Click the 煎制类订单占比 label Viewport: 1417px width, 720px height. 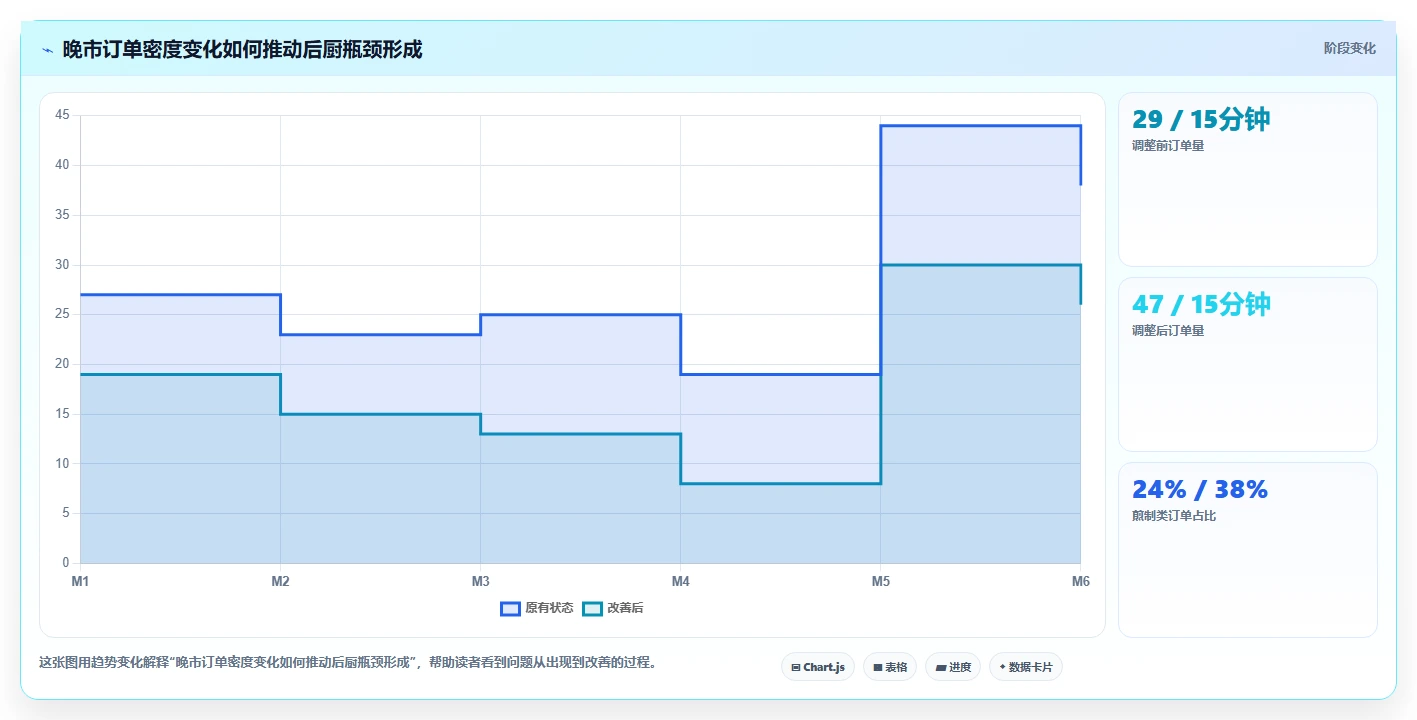pyautogui.click(x=1174, y=516)
